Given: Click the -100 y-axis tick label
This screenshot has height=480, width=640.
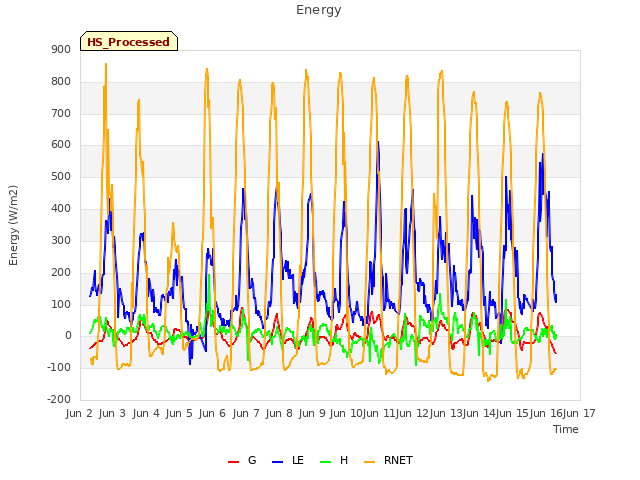Looking at the screenshot, I should (x=59, y=367).
